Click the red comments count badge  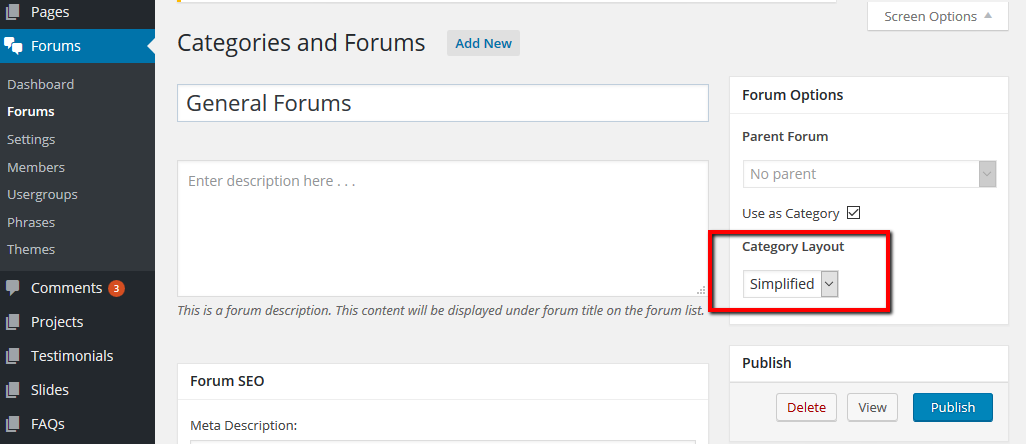116,288
